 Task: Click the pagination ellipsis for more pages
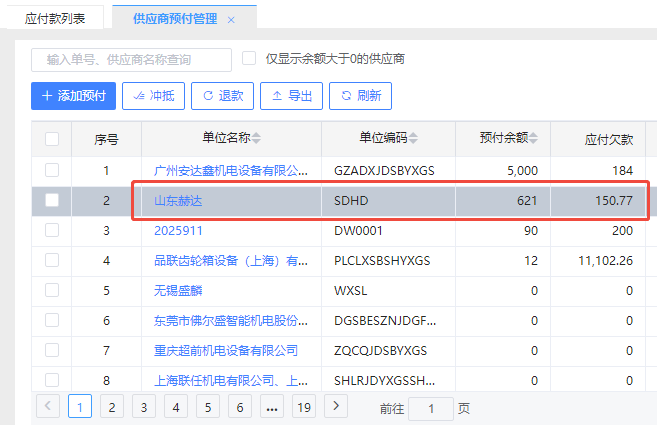point(272,406)
